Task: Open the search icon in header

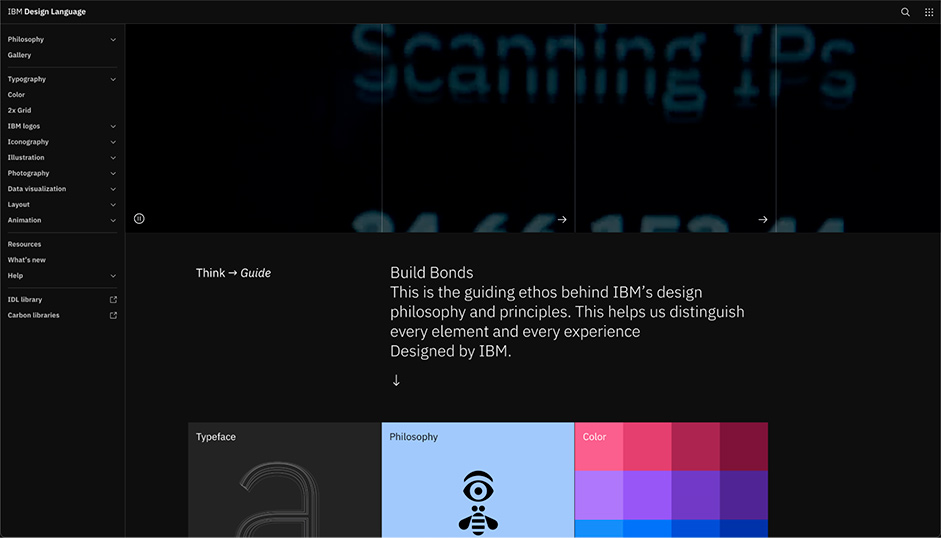Action: (x=905, y=12)
